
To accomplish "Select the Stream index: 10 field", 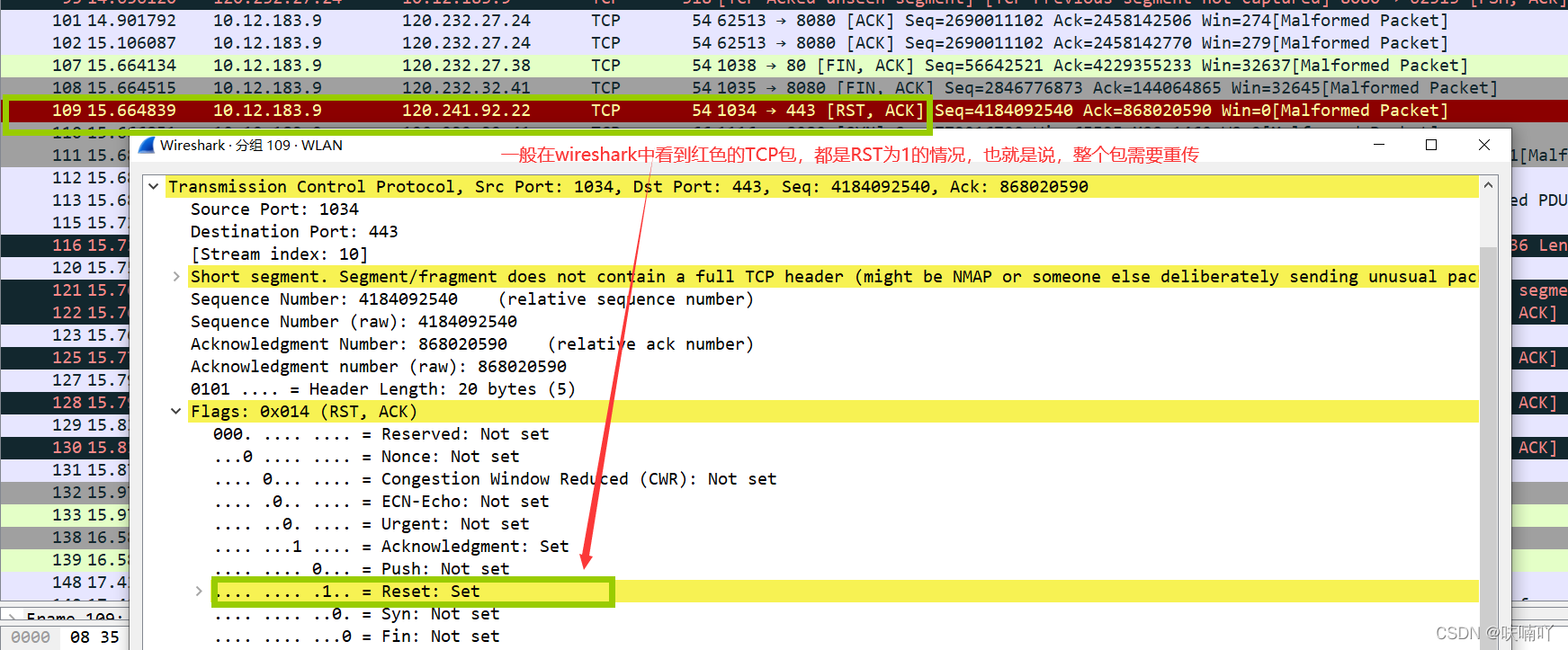I will (279, 254).
